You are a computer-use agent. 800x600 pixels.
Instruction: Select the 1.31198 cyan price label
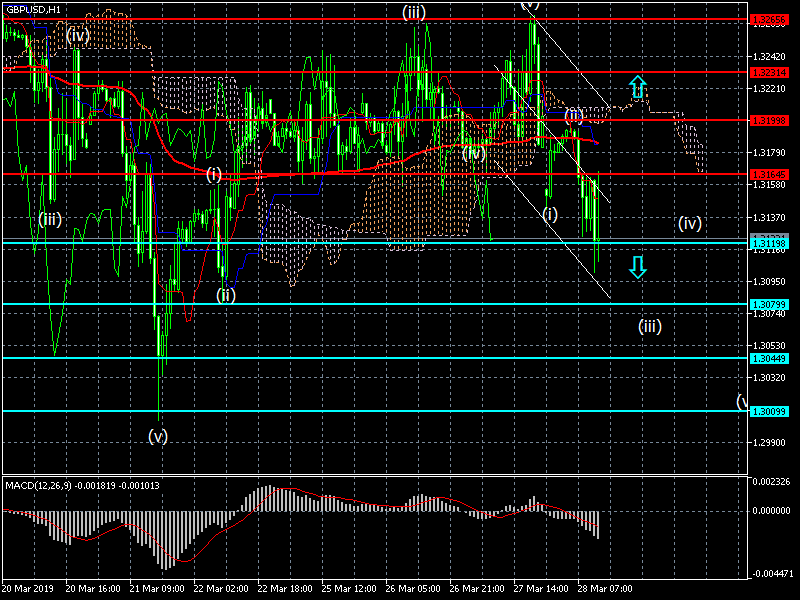(773, 243)
